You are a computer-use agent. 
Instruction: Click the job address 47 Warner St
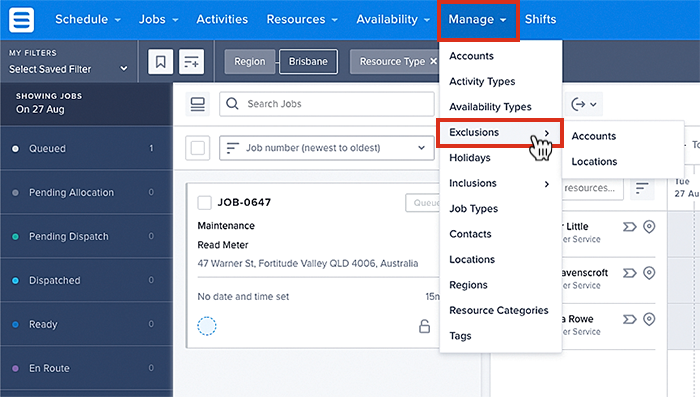click(308, 263)
